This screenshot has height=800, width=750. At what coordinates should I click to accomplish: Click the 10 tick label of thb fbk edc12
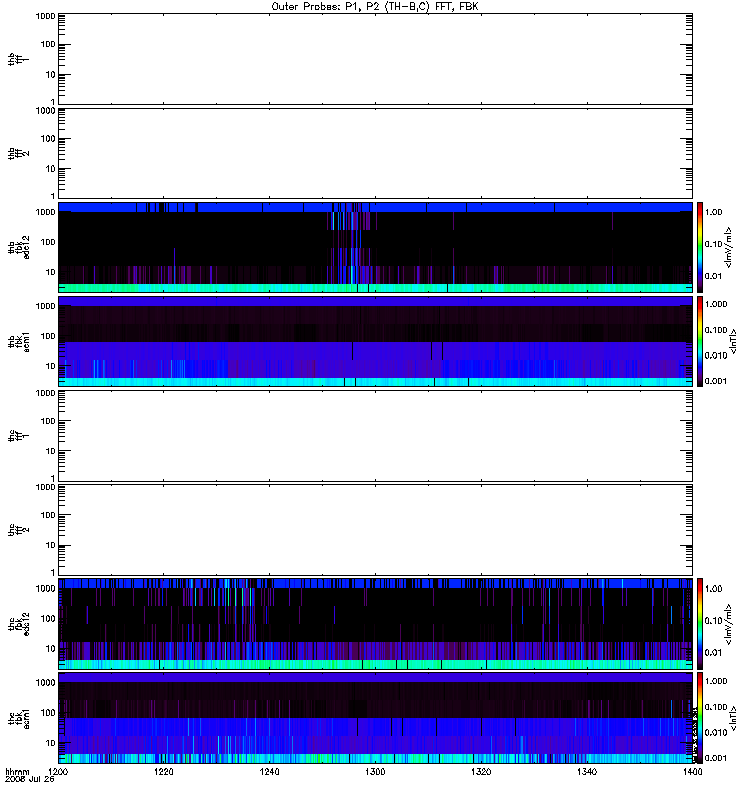tap(51, 272)
